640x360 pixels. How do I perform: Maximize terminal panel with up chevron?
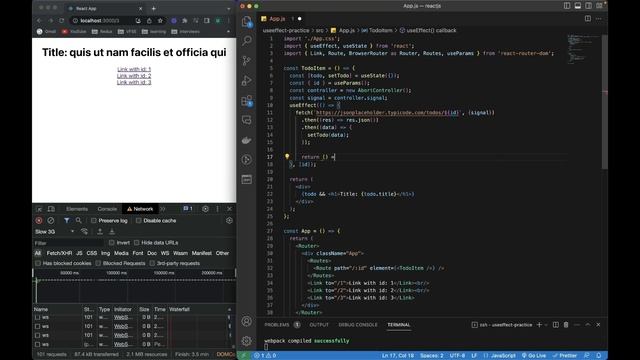[x=588, y=325]
